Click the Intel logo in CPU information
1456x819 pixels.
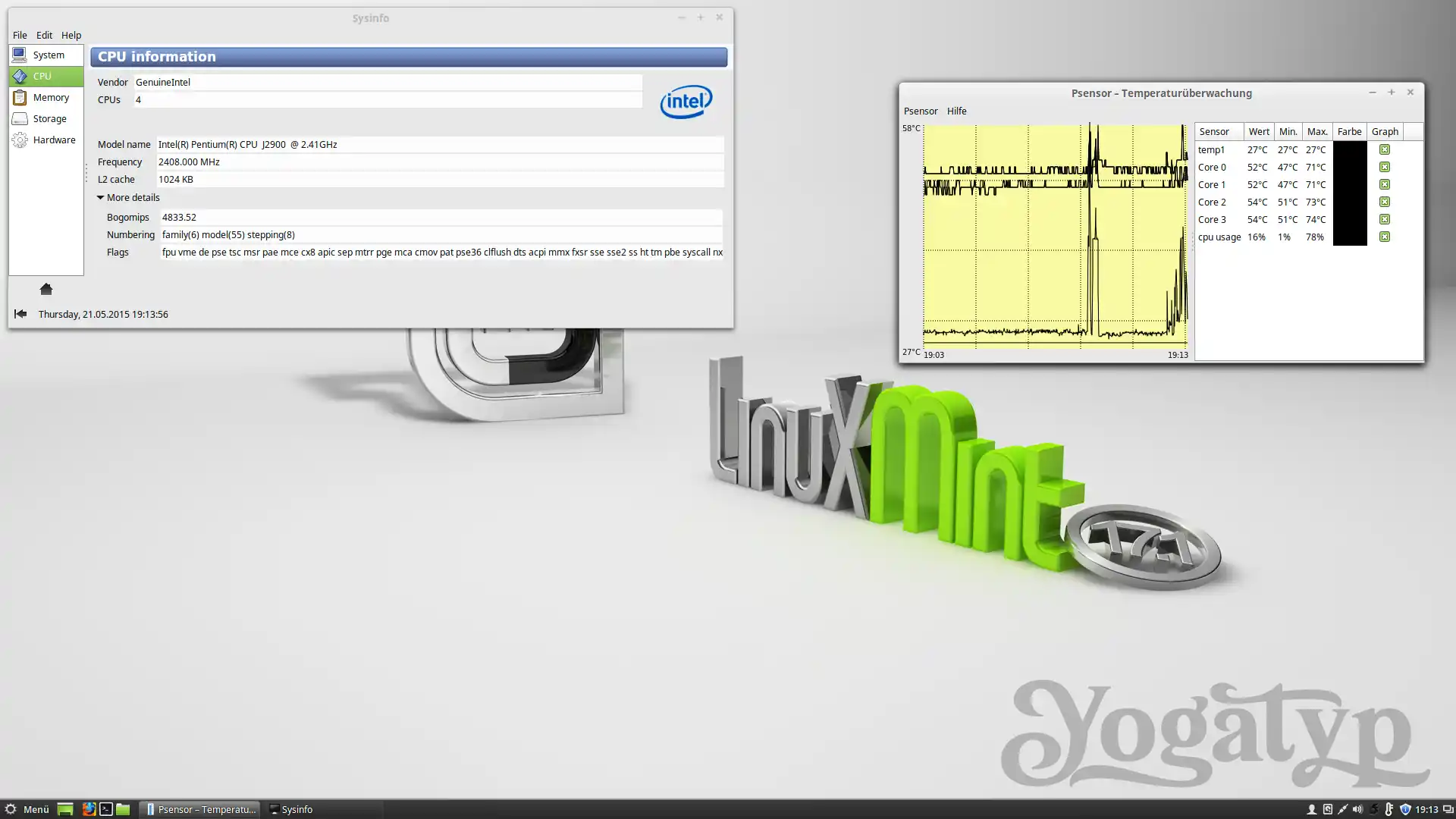(x=686, y=102)
